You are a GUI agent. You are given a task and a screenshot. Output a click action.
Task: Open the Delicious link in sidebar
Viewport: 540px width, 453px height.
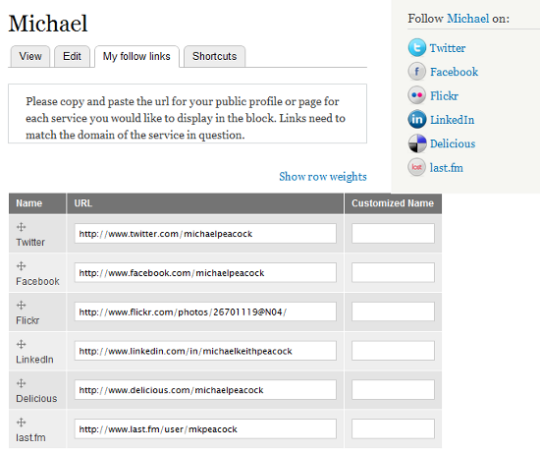click(453, 144)
